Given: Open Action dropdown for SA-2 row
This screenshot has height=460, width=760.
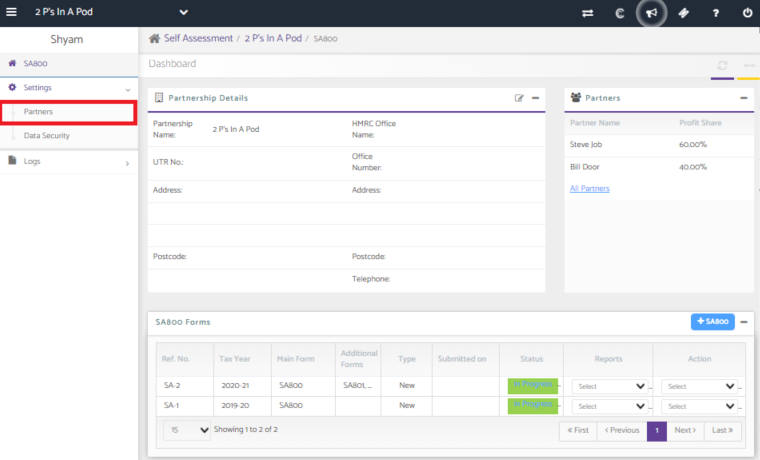Looking at the screenshot, I should 699,386.
